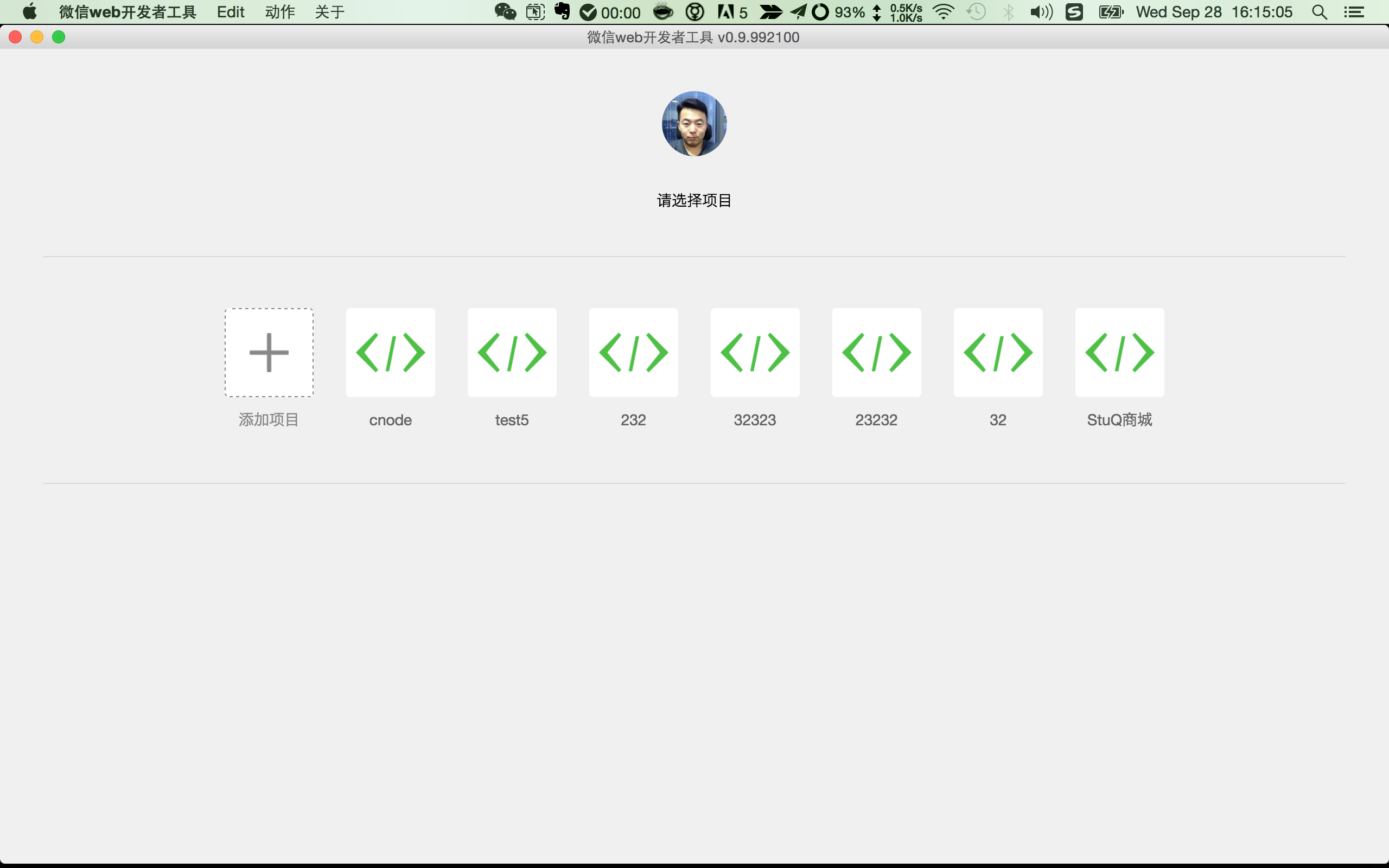Viewport: 1389px width, 868px height.
Task: Click the Evernote elephant menu bar icon
Action: click(x=562, y=11)
